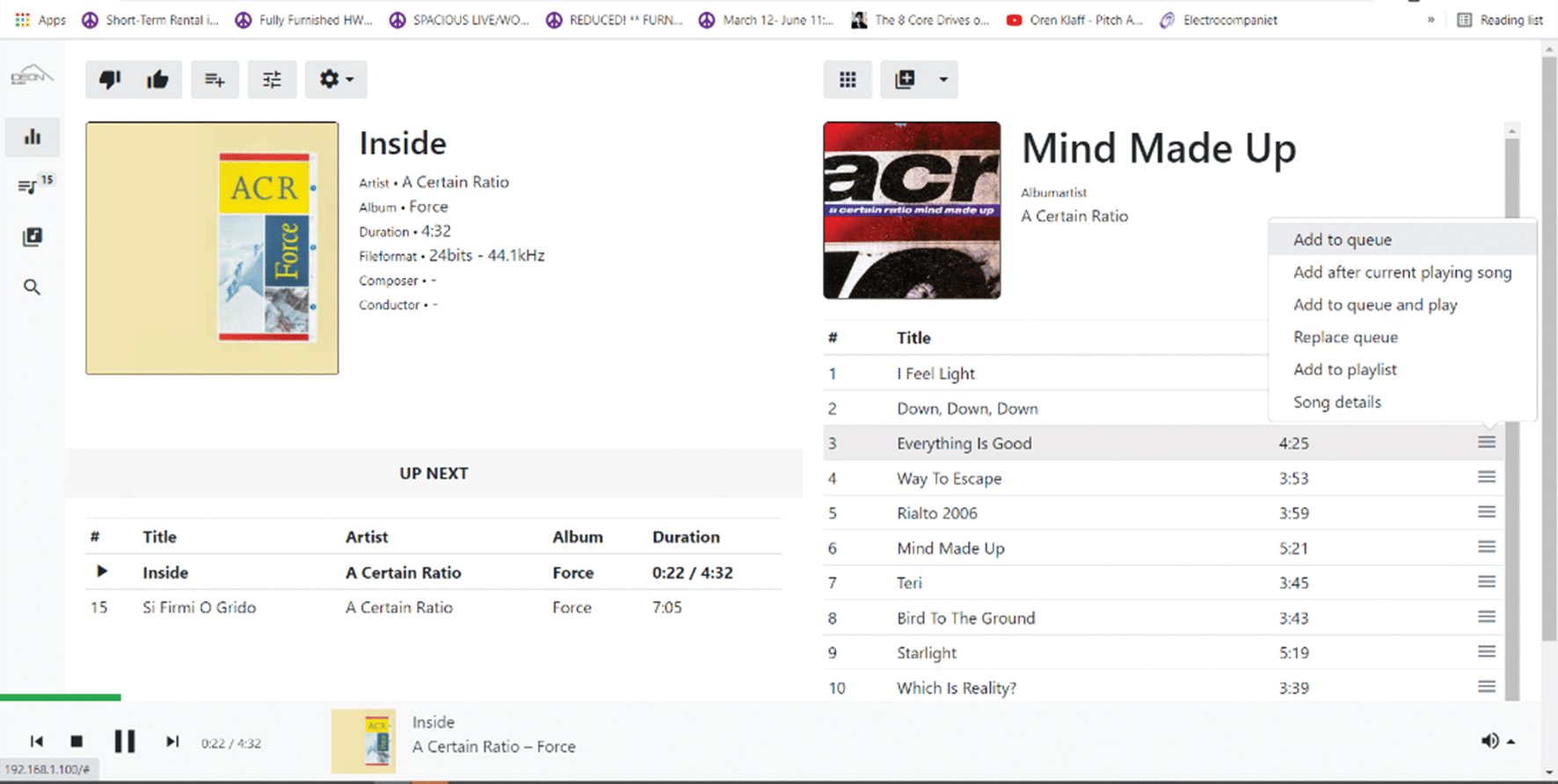
Task: Skip to previous track button
Action: click(36, 742)
